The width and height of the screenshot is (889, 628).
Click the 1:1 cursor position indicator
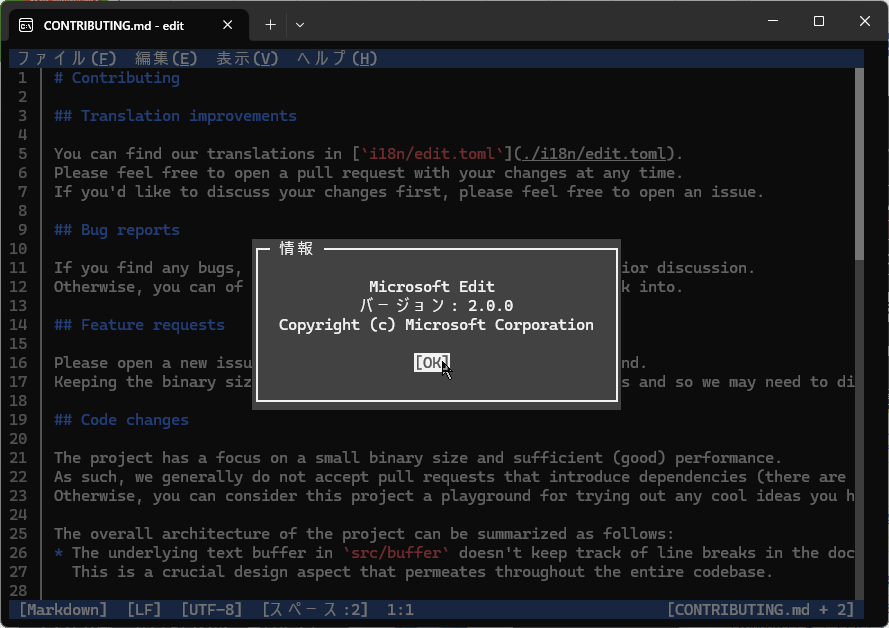[x=400, y=610]
